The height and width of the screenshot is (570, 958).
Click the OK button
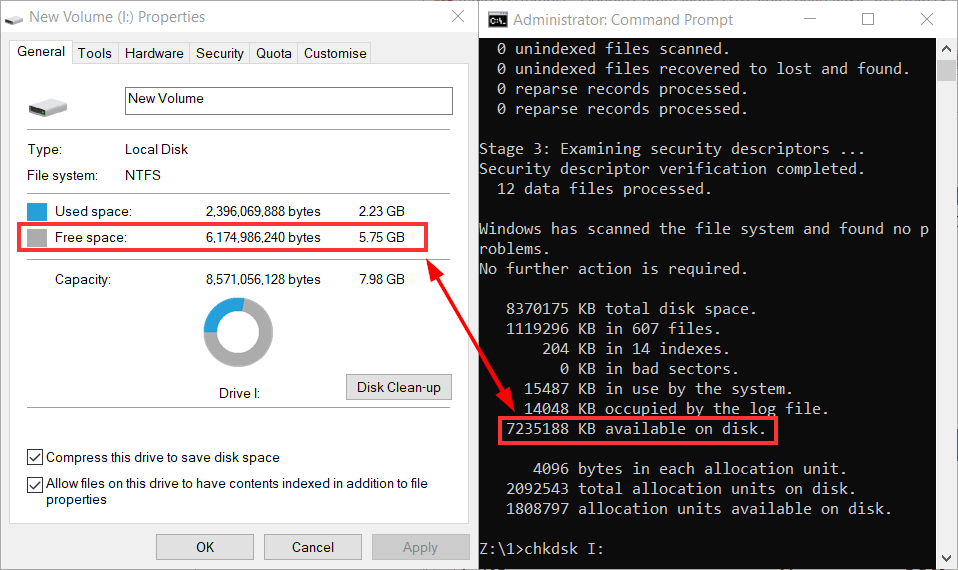[205, 547]
